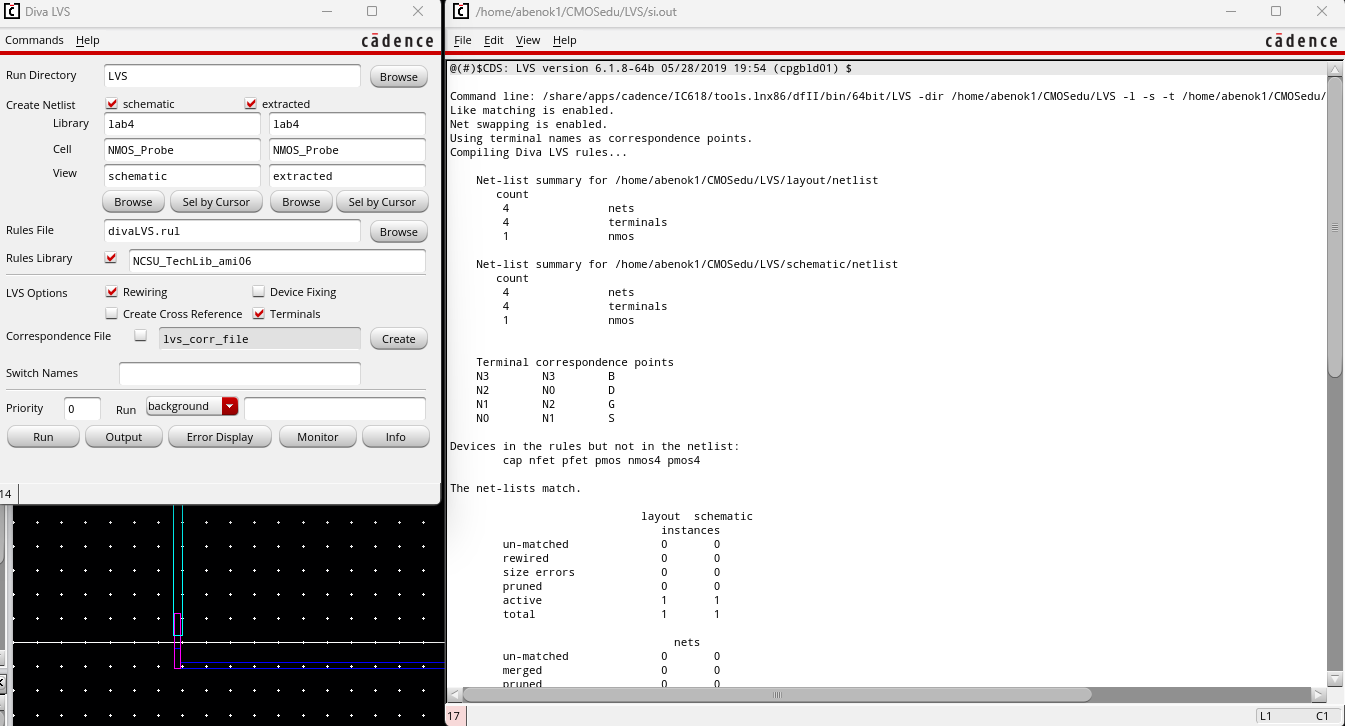Click Sel by Cursor for schematic

[216, 202]
